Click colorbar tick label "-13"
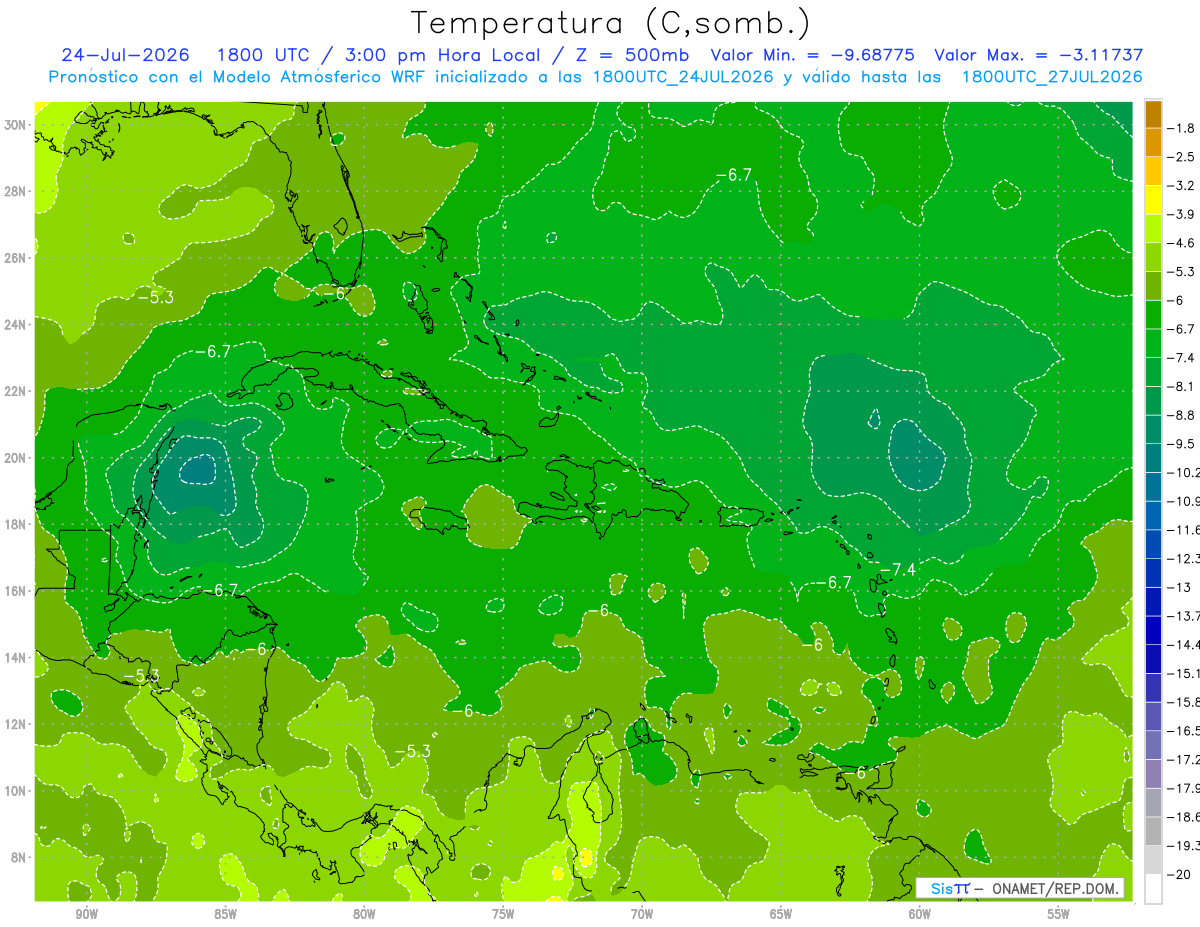Image resolution: width=1200 pixels, height=927 pixels. pyautogui.click(x=1178, y=587)
